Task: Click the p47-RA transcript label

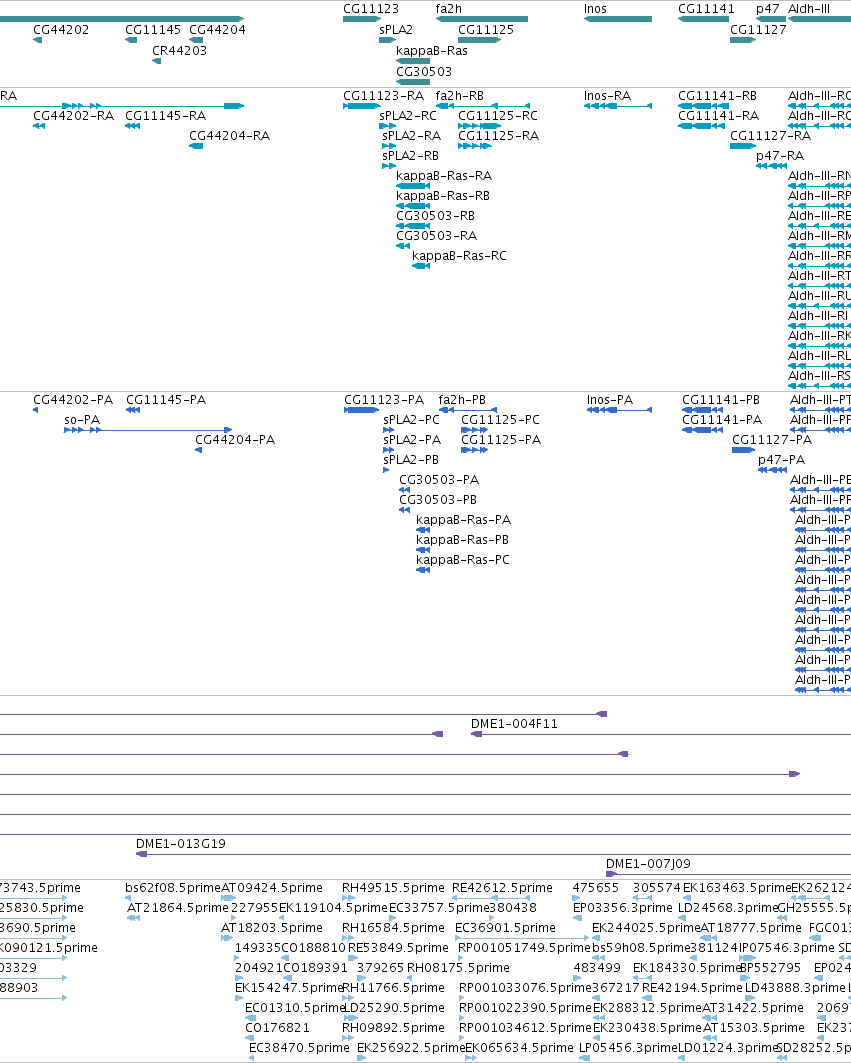Action: (x=780, y=156)
